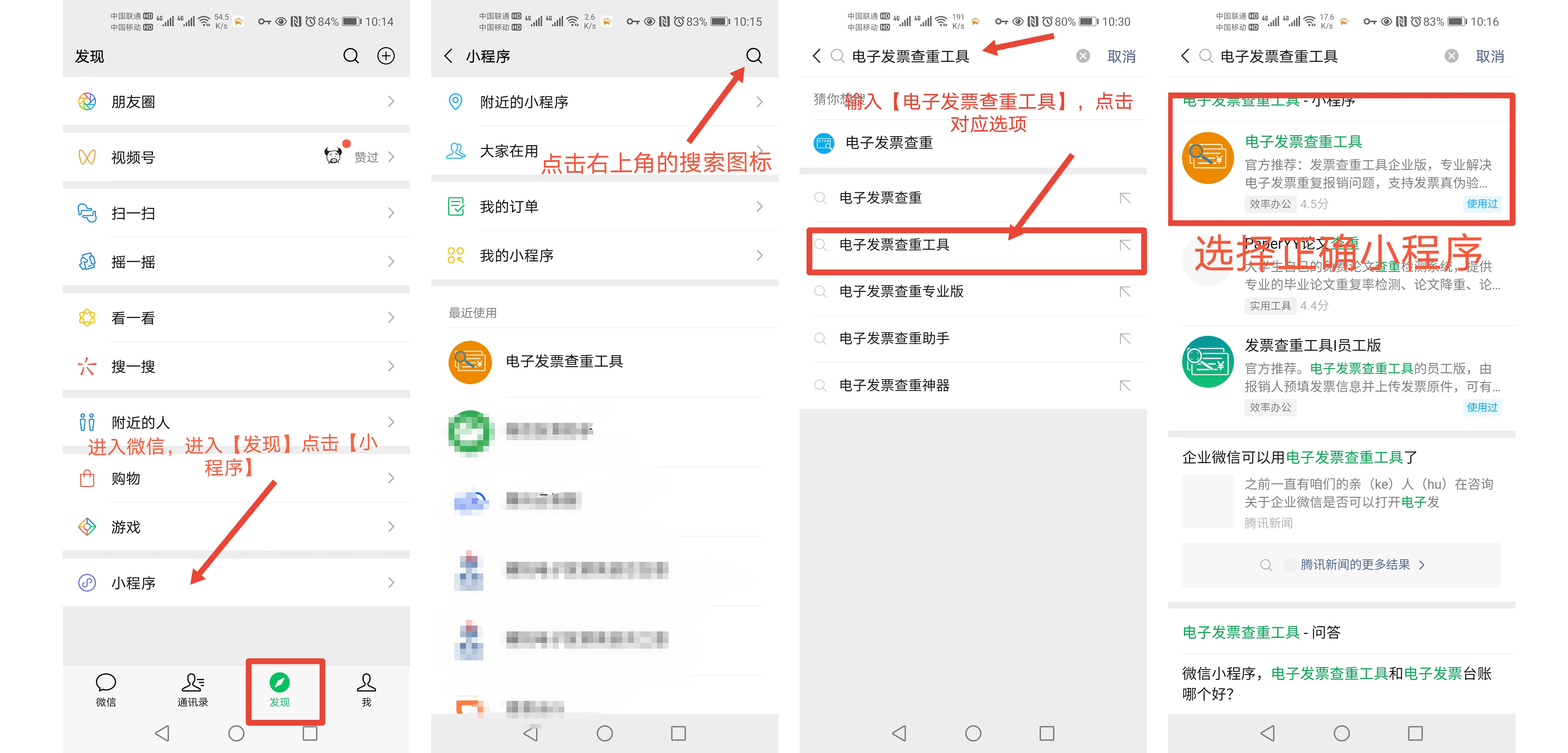
Task: Choose suggestion 电子发票查重专业版
Action: point(973,292)
